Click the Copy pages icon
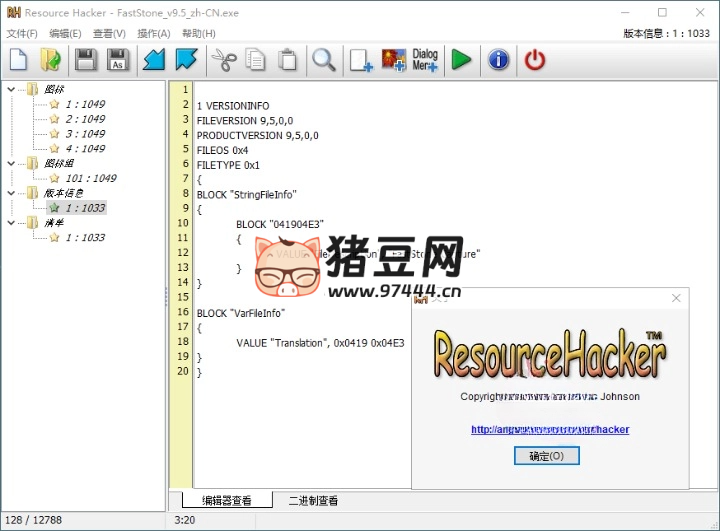Viewport: 720px width, 531px height. (x=255, y=60)
